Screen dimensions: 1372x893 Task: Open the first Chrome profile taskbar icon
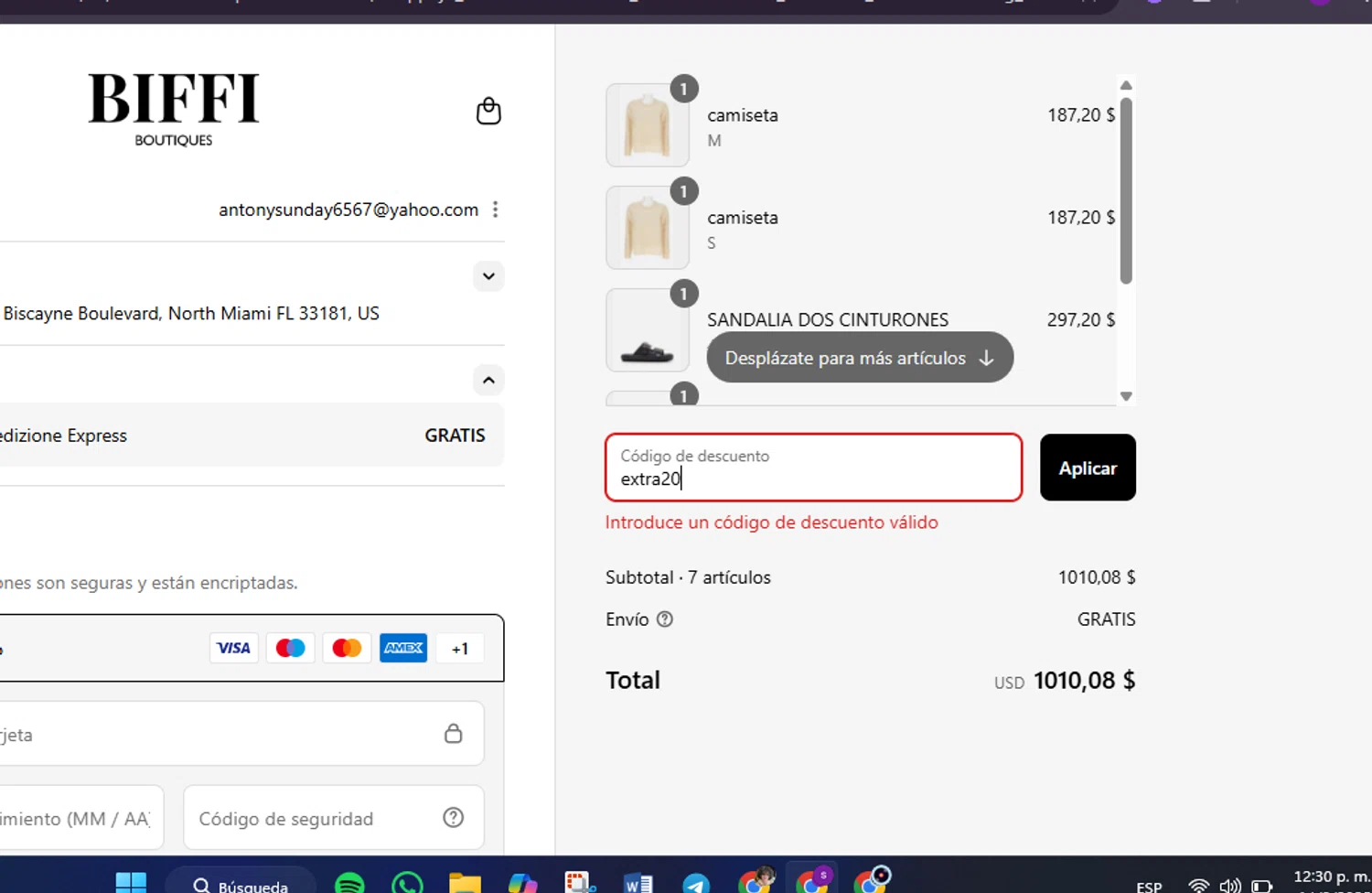click(x=756, y=881)
